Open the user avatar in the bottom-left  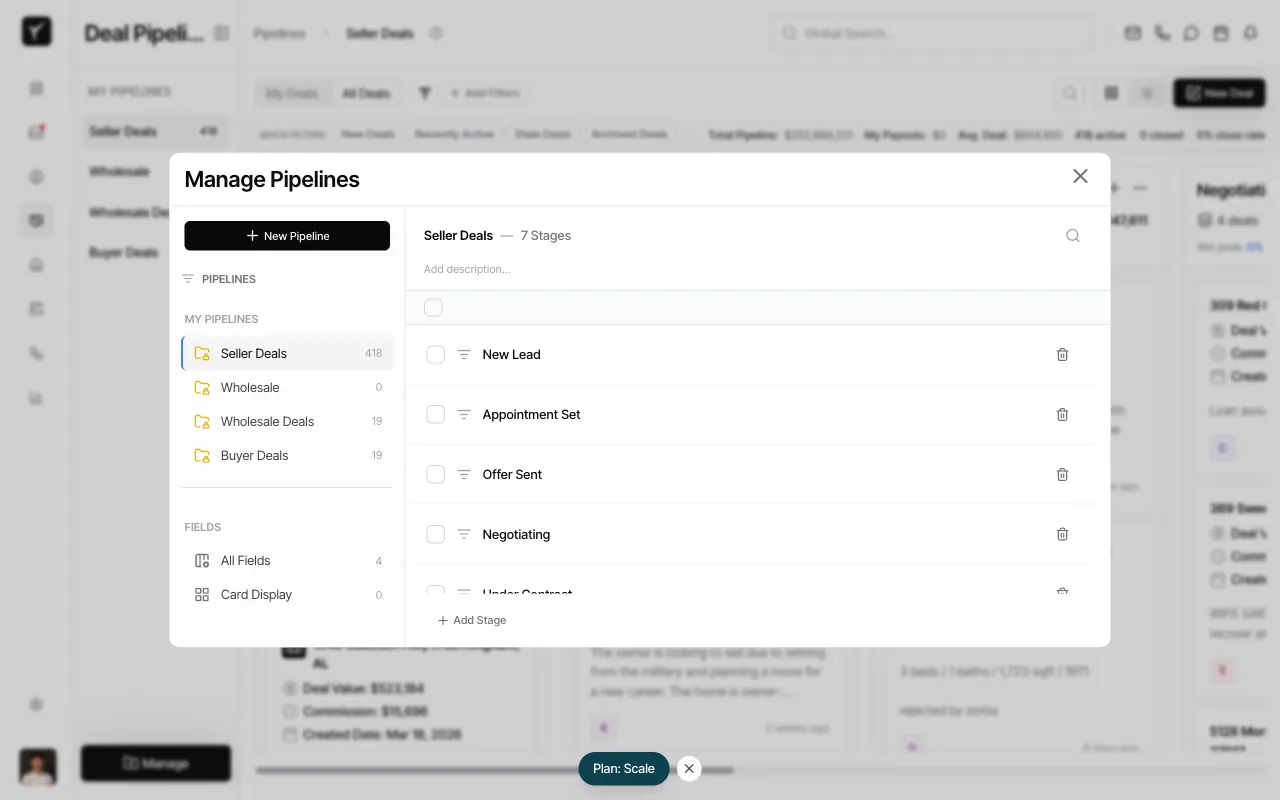tap(37, 767)
